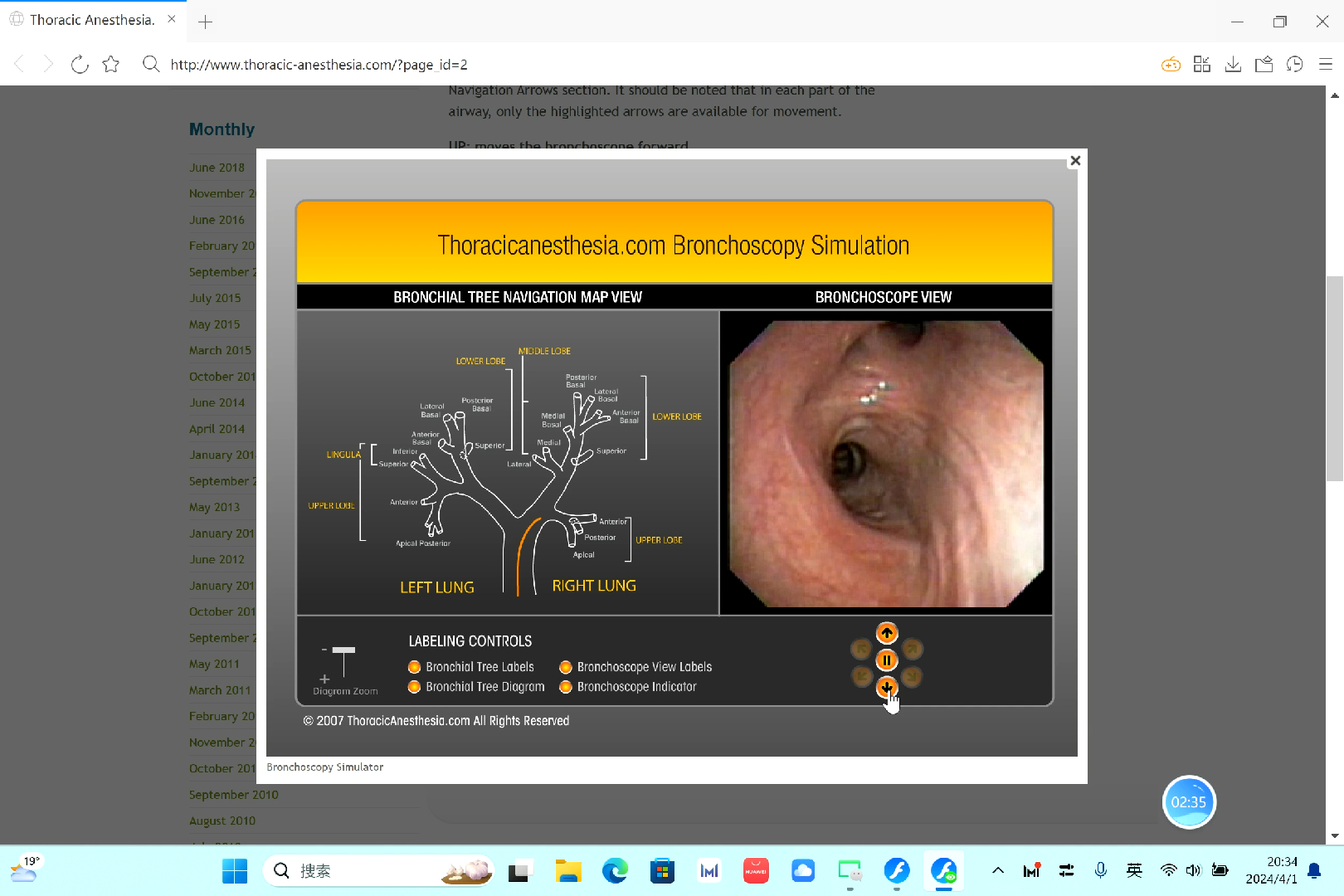
Task: Open the March 2015 archive link
Action: tap(220, 350)
